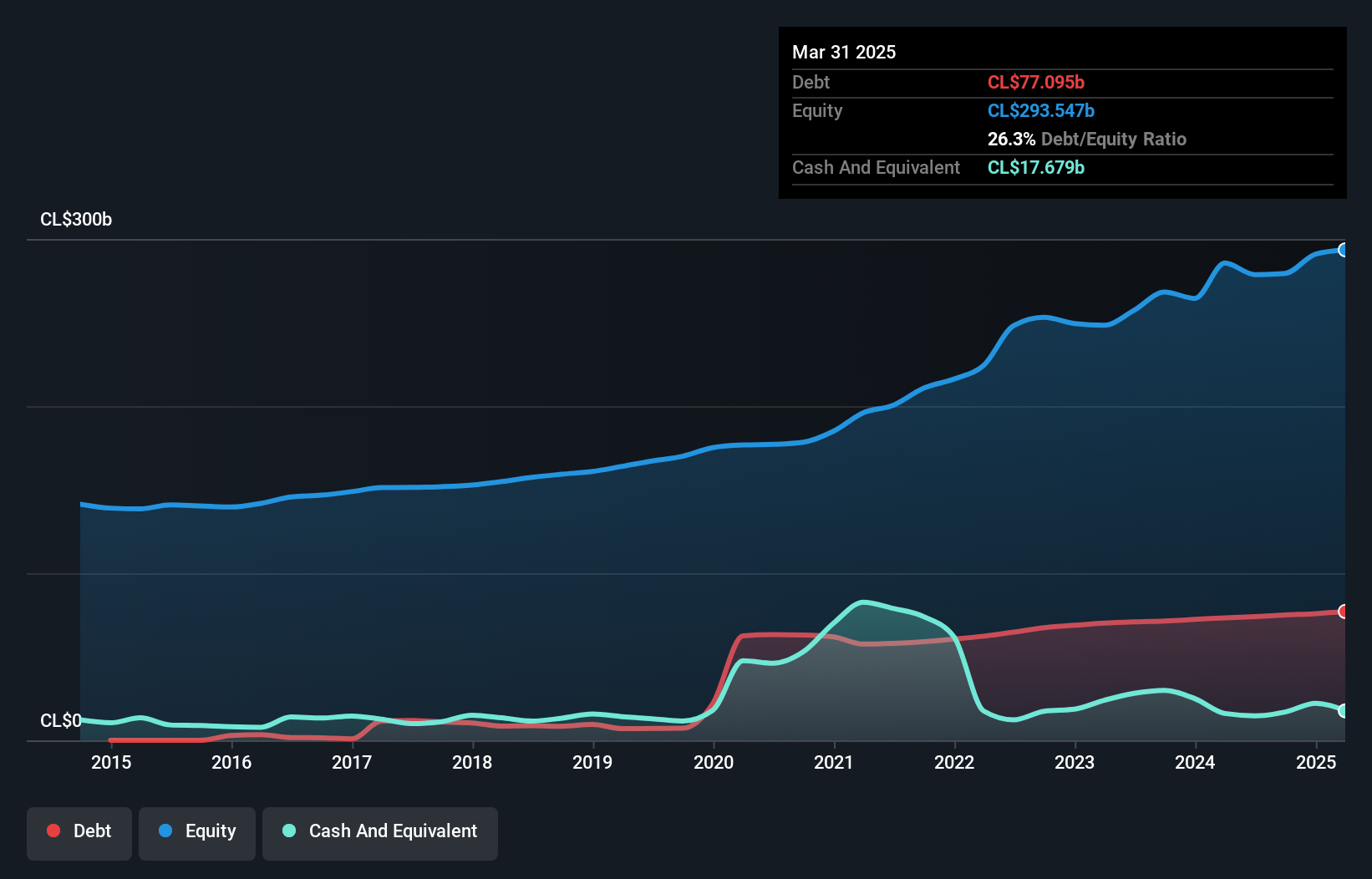Click the tooltip Debt row label

(x=810, y=82)
